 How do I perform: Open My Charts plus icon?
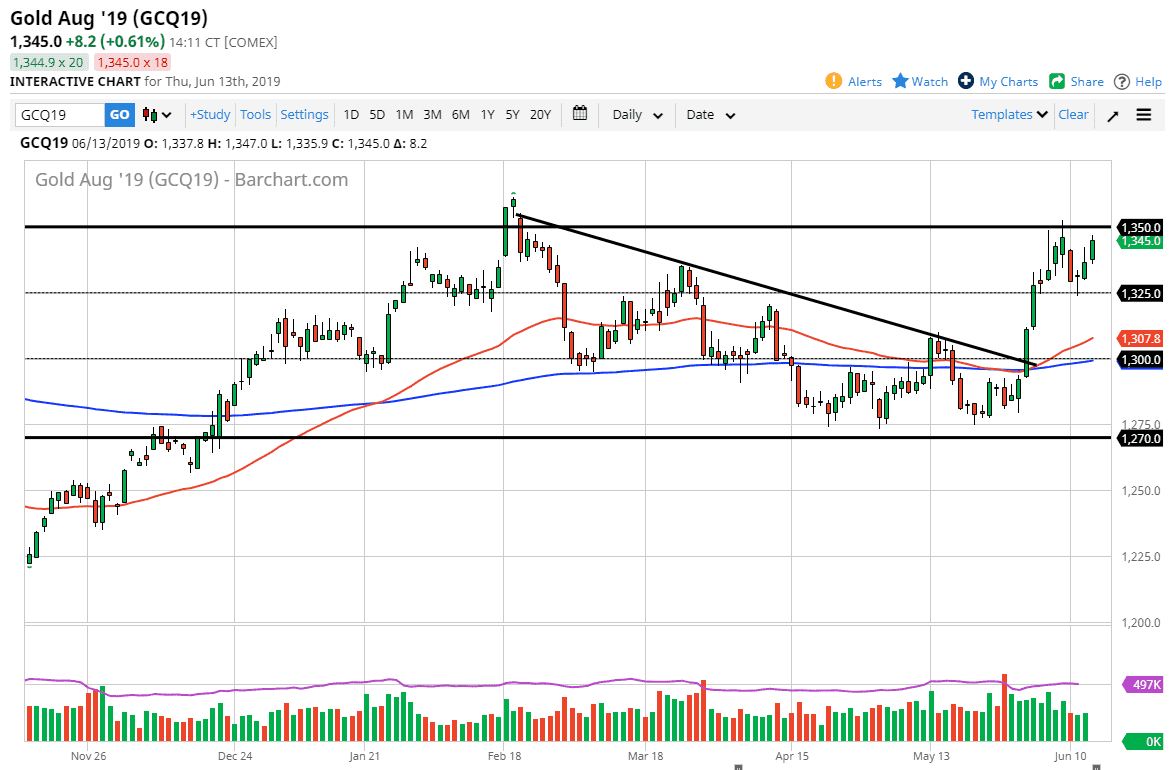(x=966, y=81)
